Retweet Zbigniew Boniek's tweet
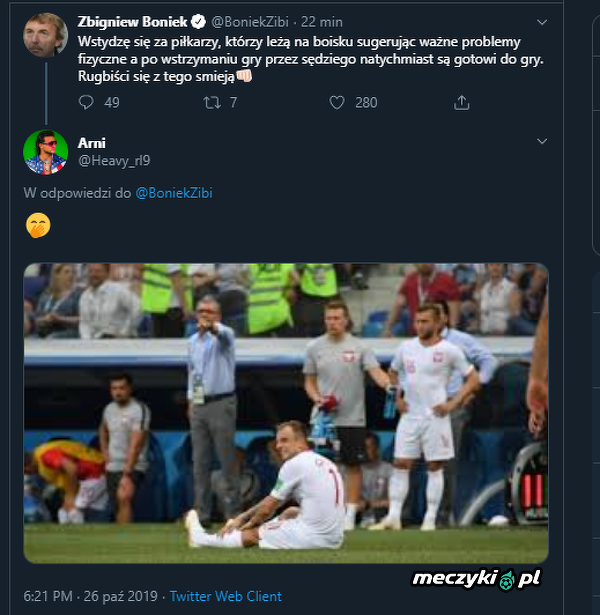Screen dimensions: 600x615 (x=211, y=102)
